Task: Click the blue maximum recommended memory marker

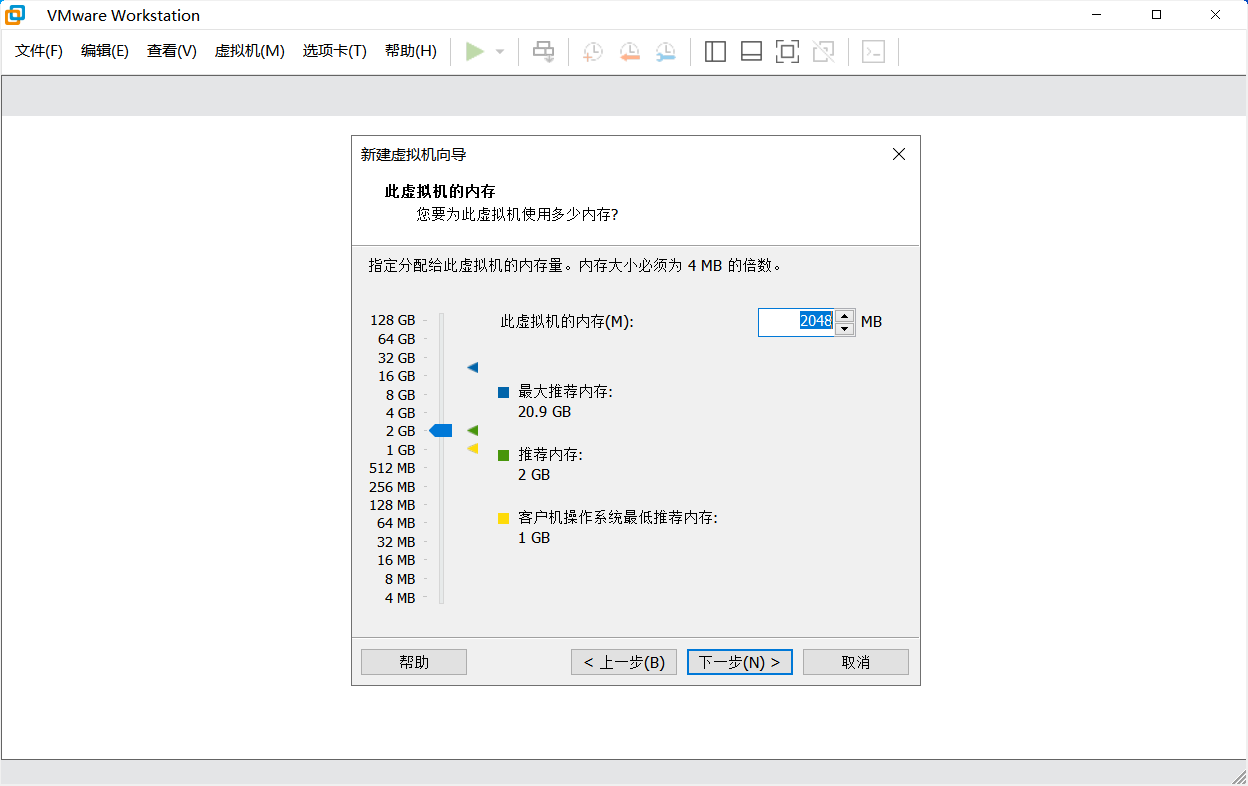Action: (x=472, y=368)
